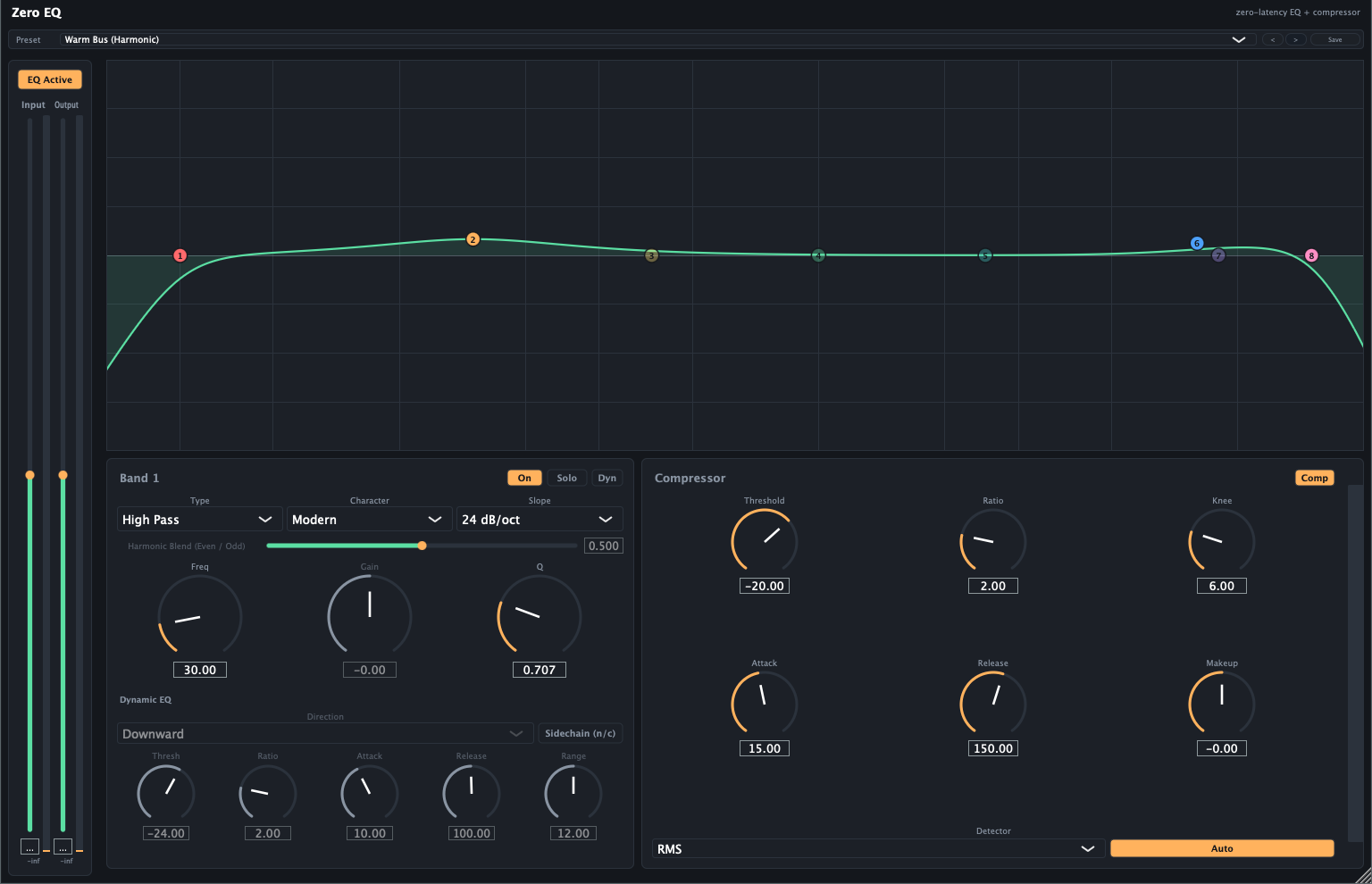The height and width of the screenshot is (884, 1372).
Task: Click the Input level fader handle
Action: click(29, 475)
